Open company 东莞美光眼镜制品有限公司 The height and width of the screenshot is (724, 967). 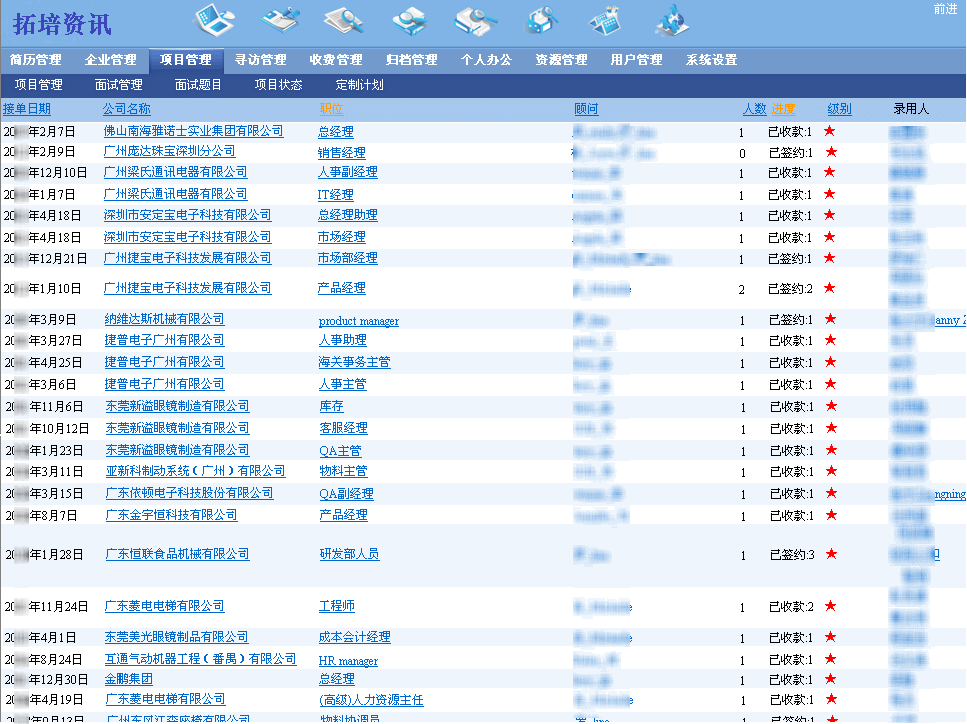[x=176, y=636]
